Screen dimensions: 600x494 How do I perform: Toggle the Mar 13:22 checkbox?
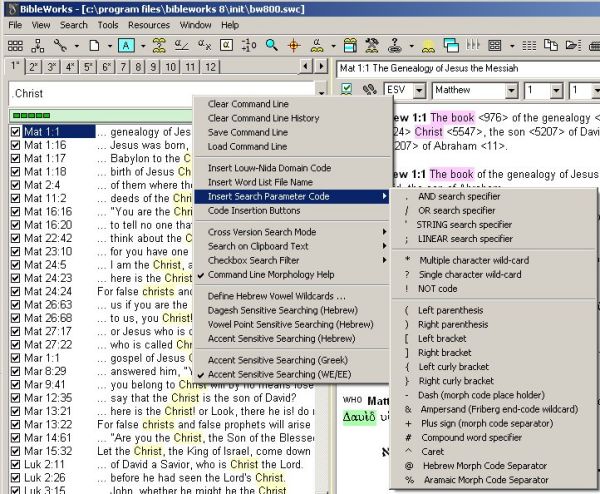[15, 425]
